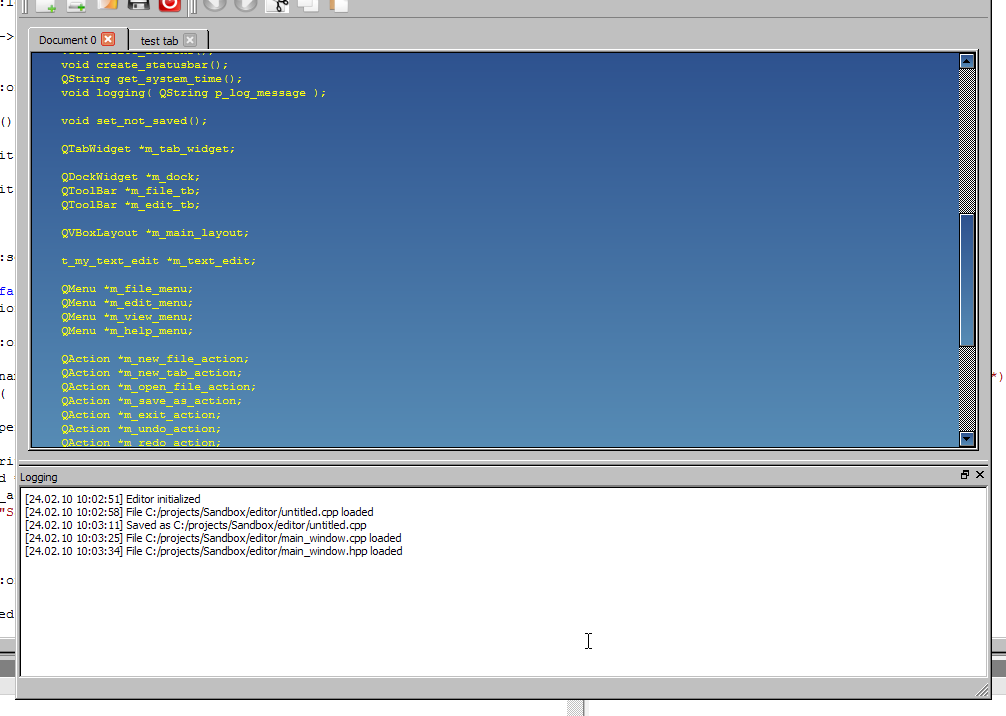Image resolution: width=1006 pixels, height=716 pixels.
Task: Close the Logging dock panel
Action: pyautogui.click(x=980, y=475)
